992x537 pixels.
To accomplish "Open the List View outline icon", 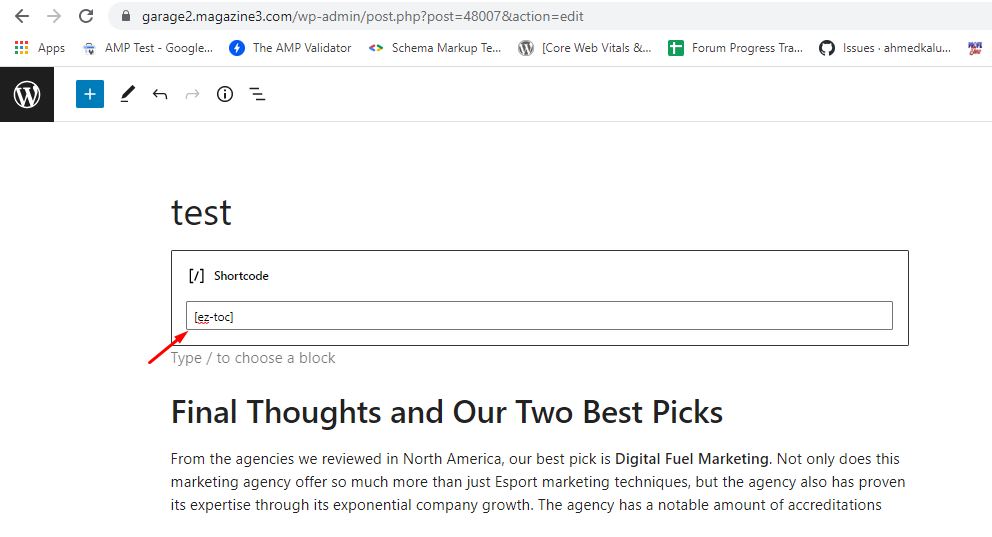I will click(x=257, y=94).
